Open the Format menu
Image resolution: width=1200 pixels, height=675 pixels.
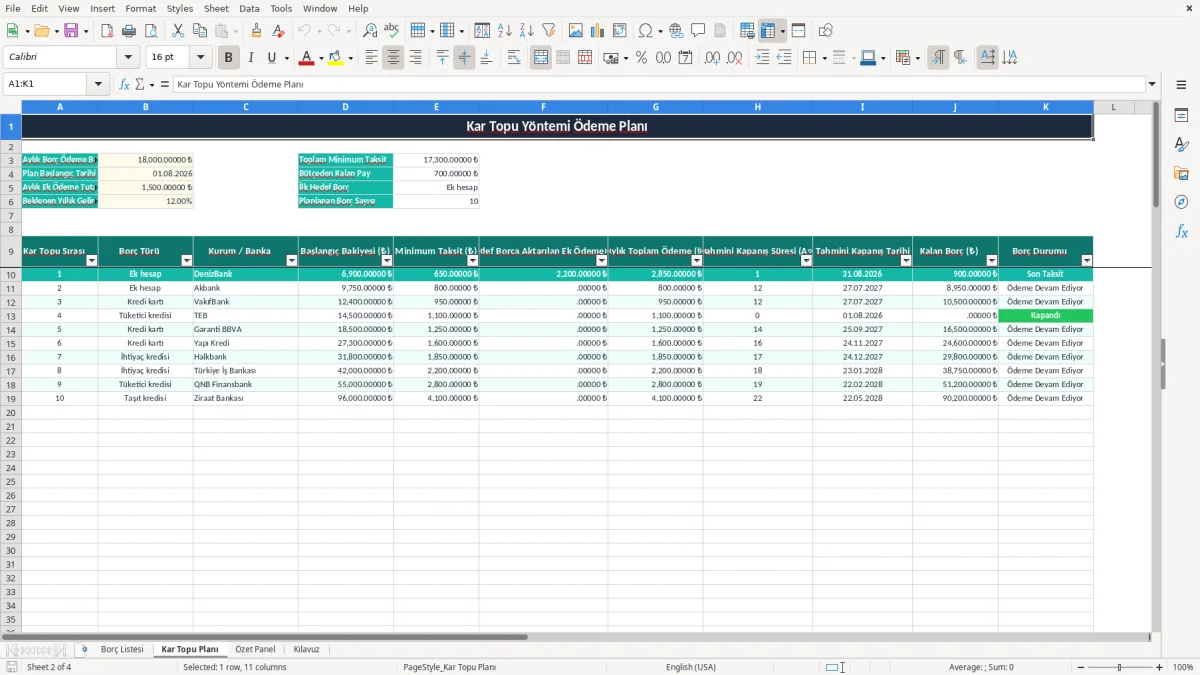pos(140,8)
